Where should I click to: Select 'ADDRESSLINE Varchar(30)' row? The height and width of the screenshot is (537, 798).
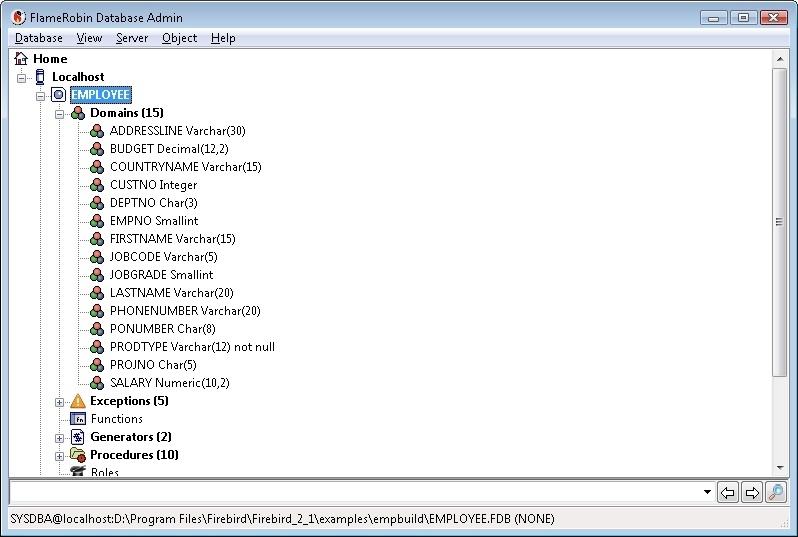[x=178, y=131]
